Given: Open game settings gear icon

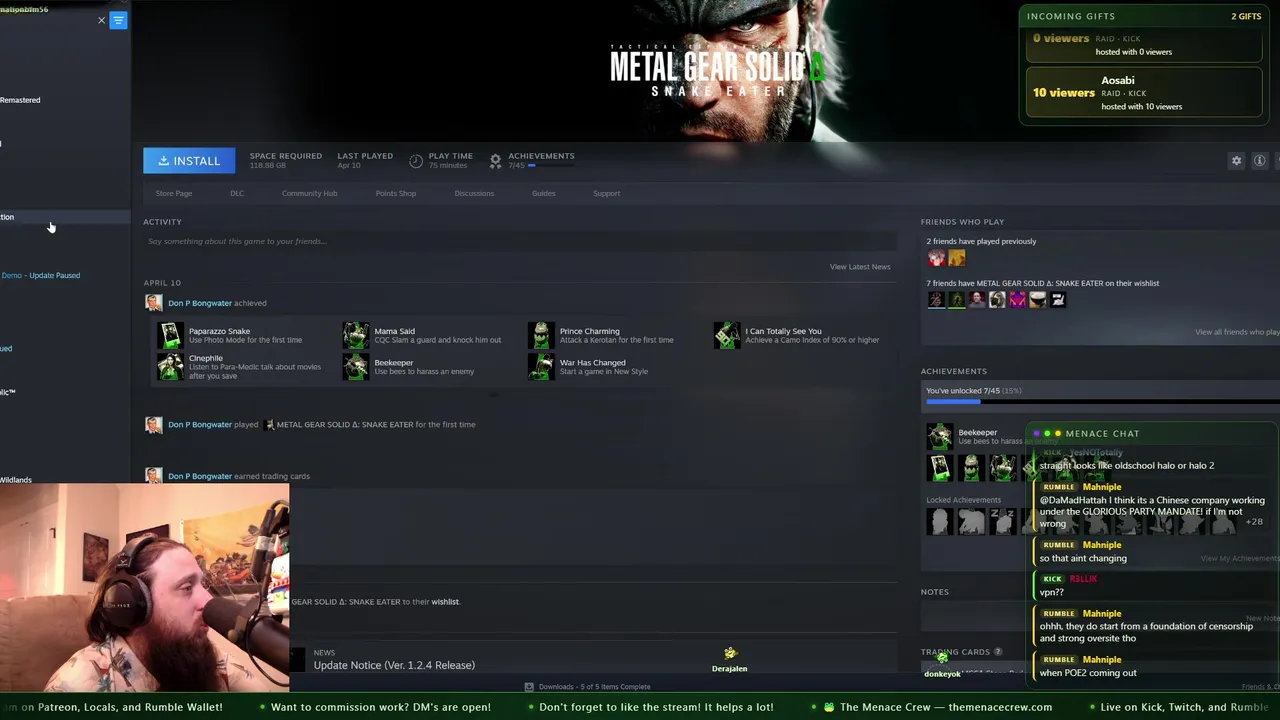Looking at the screenshot, I should (1236, 161).
